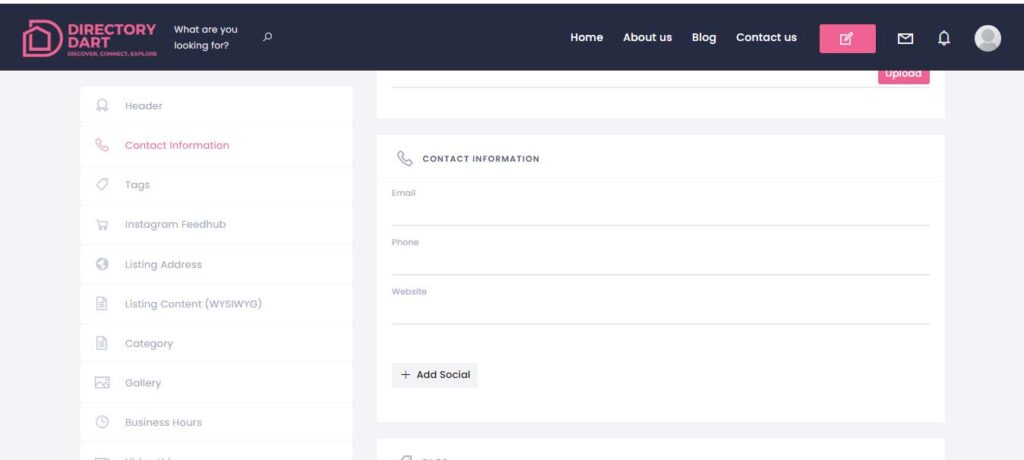Screen dimensions: 1024x460
Task: Select Category in the sidebar
Action: (216, 344)
